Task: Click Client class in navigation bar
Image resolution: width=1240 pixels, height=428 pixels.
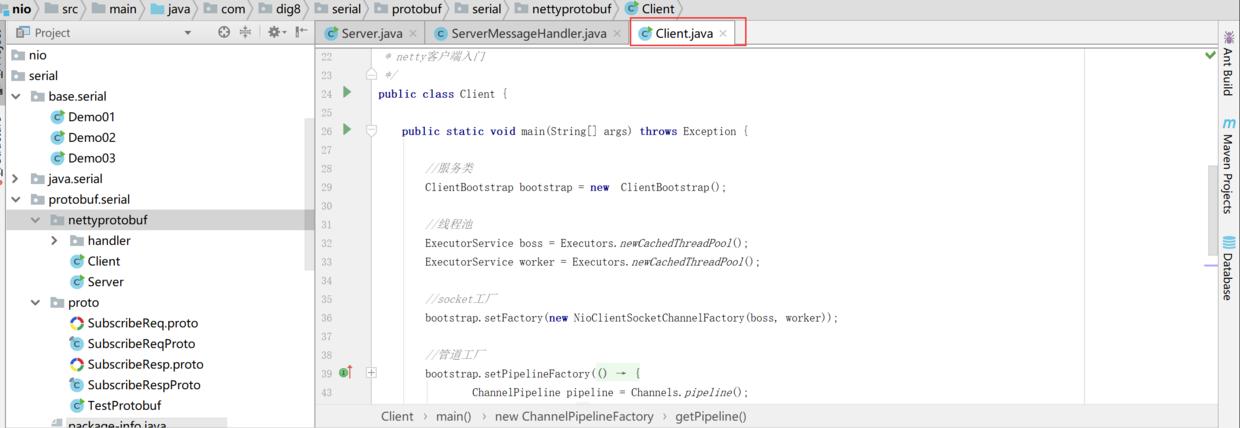Action: [658, 9]
